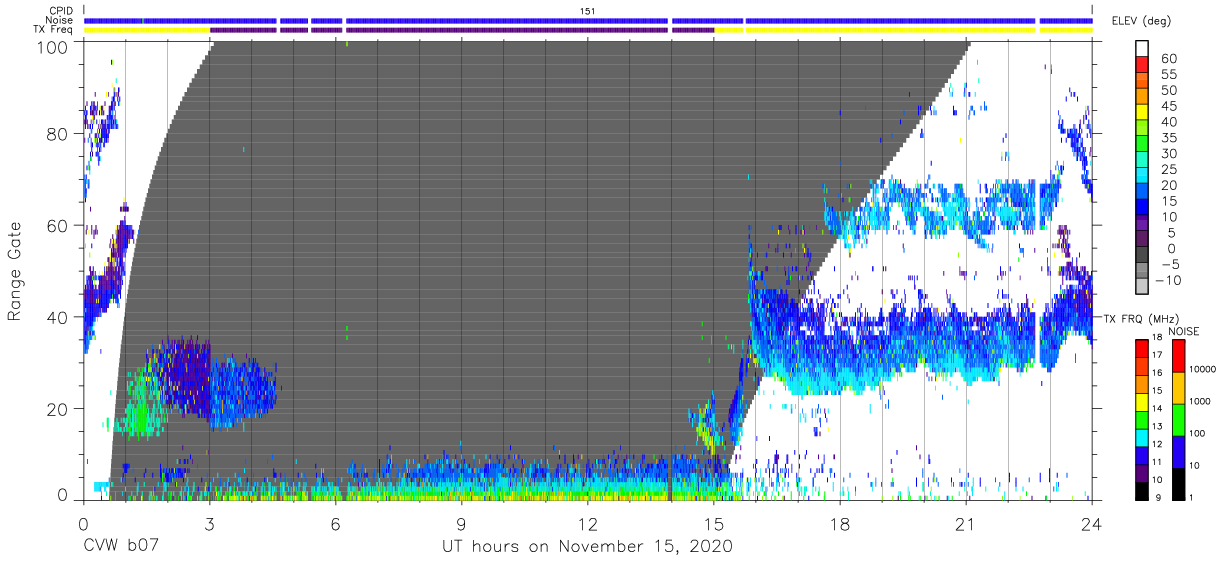Screen dimensions: 1228x567
Task: Select the purple 10–11 swatch in TX FRQ legend
Action: pos(1142,471)
